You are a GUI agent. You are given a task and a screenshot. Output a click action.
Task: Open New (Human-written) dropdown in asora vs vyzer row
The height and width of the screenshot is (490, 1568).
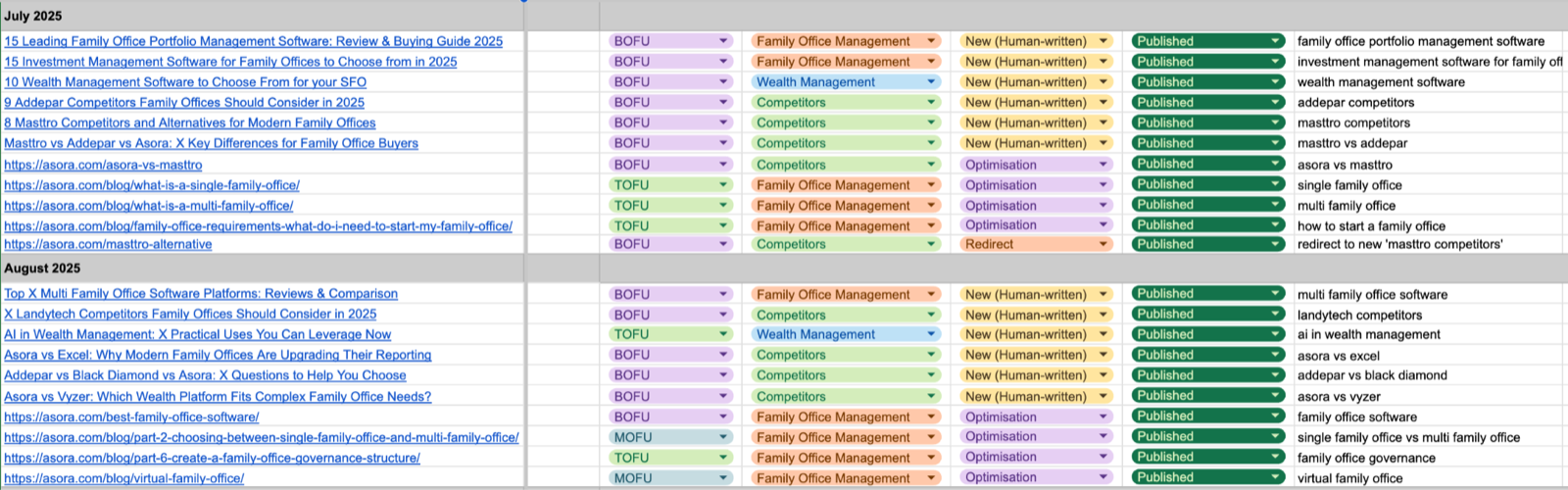(x=1036, y=397)
